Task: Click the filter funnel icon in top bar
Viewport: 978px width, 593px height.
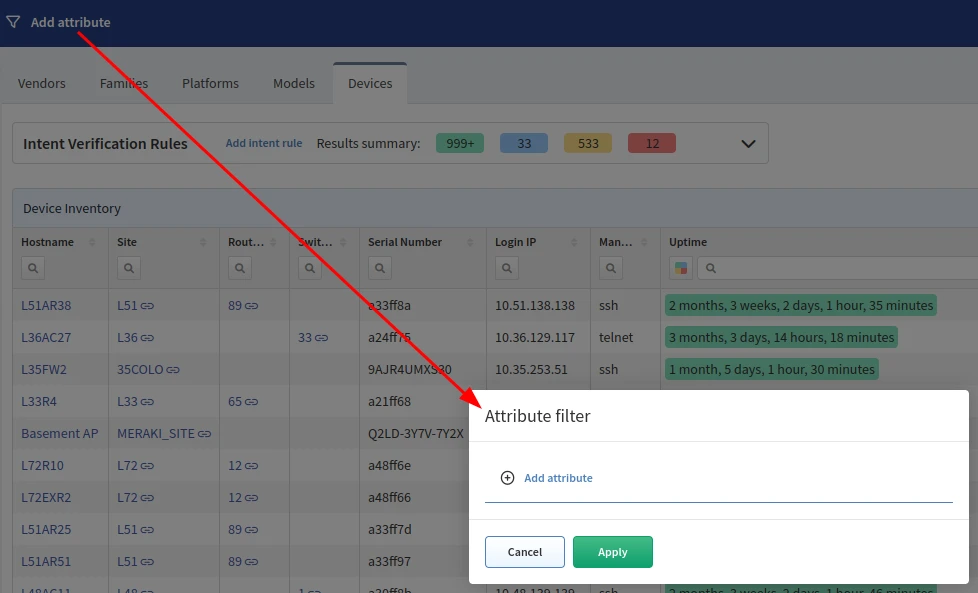Action: point(13,22)
